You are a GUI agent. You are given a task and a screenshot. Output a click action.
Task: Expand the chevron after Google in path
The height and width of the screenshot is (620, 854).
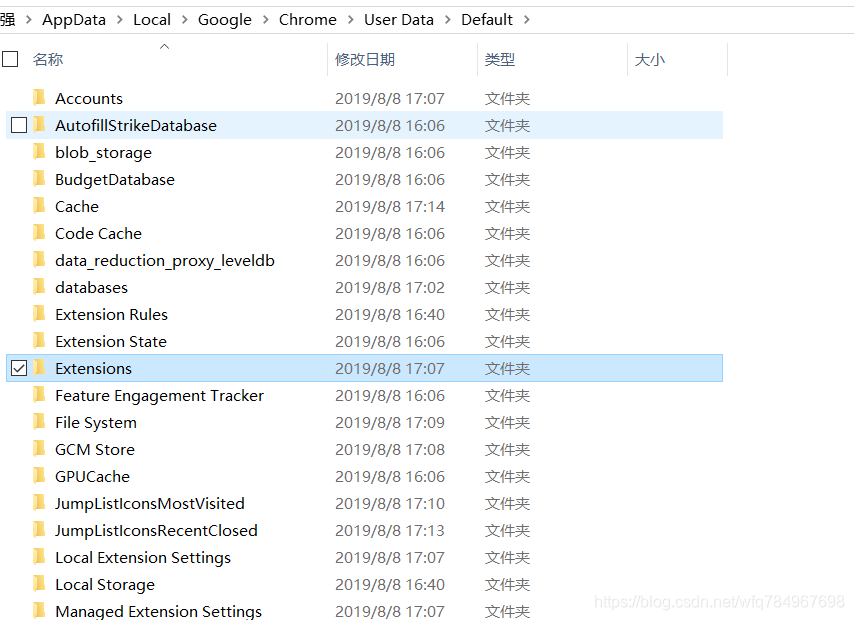coord(265,20)
